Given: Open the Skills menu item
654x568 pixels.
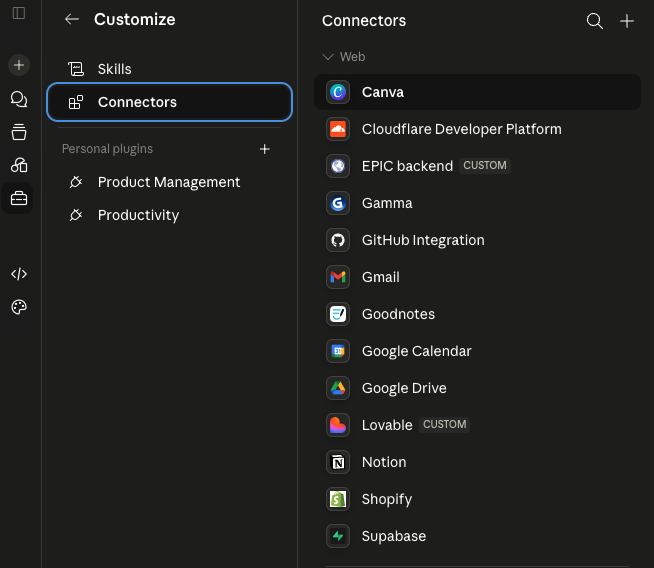Looking at the screenshot, I should (x=169, y=69).
